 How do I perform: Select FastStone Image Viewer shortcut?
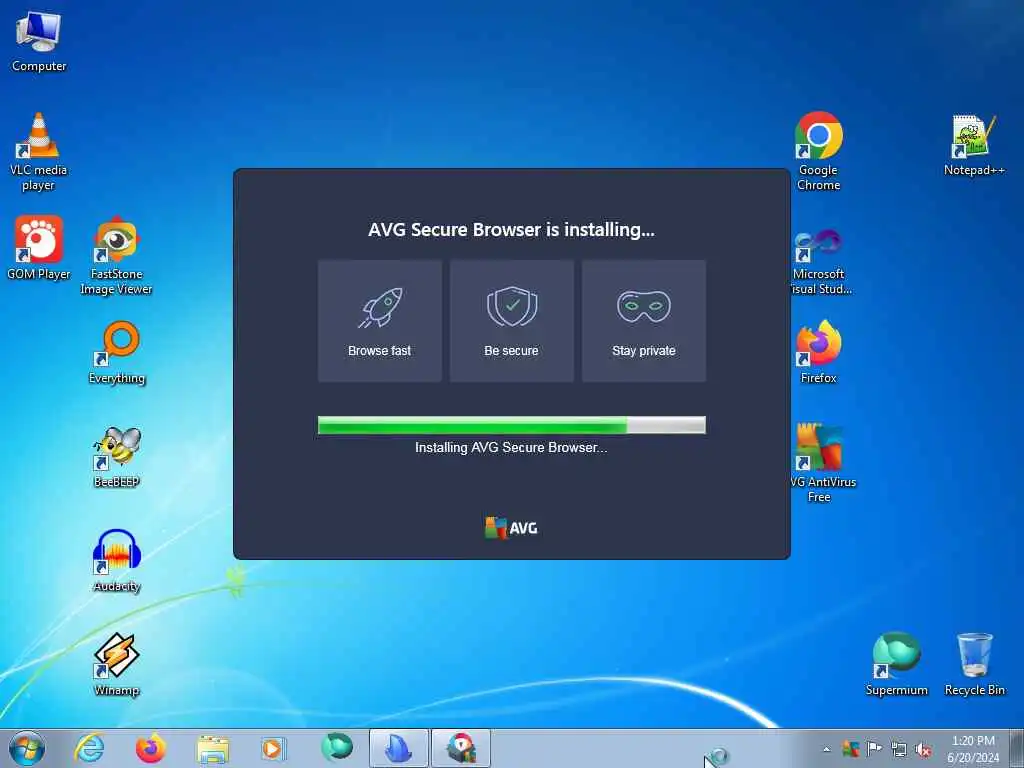pos(116,255)
